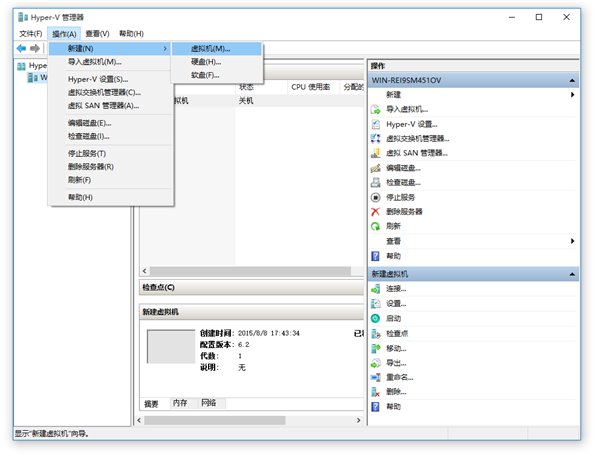The height and width of the screenshot is (466, 600).
Task: Open the 新建(N) submenu in the 操作 menu
Action: [x=110, y=48]
